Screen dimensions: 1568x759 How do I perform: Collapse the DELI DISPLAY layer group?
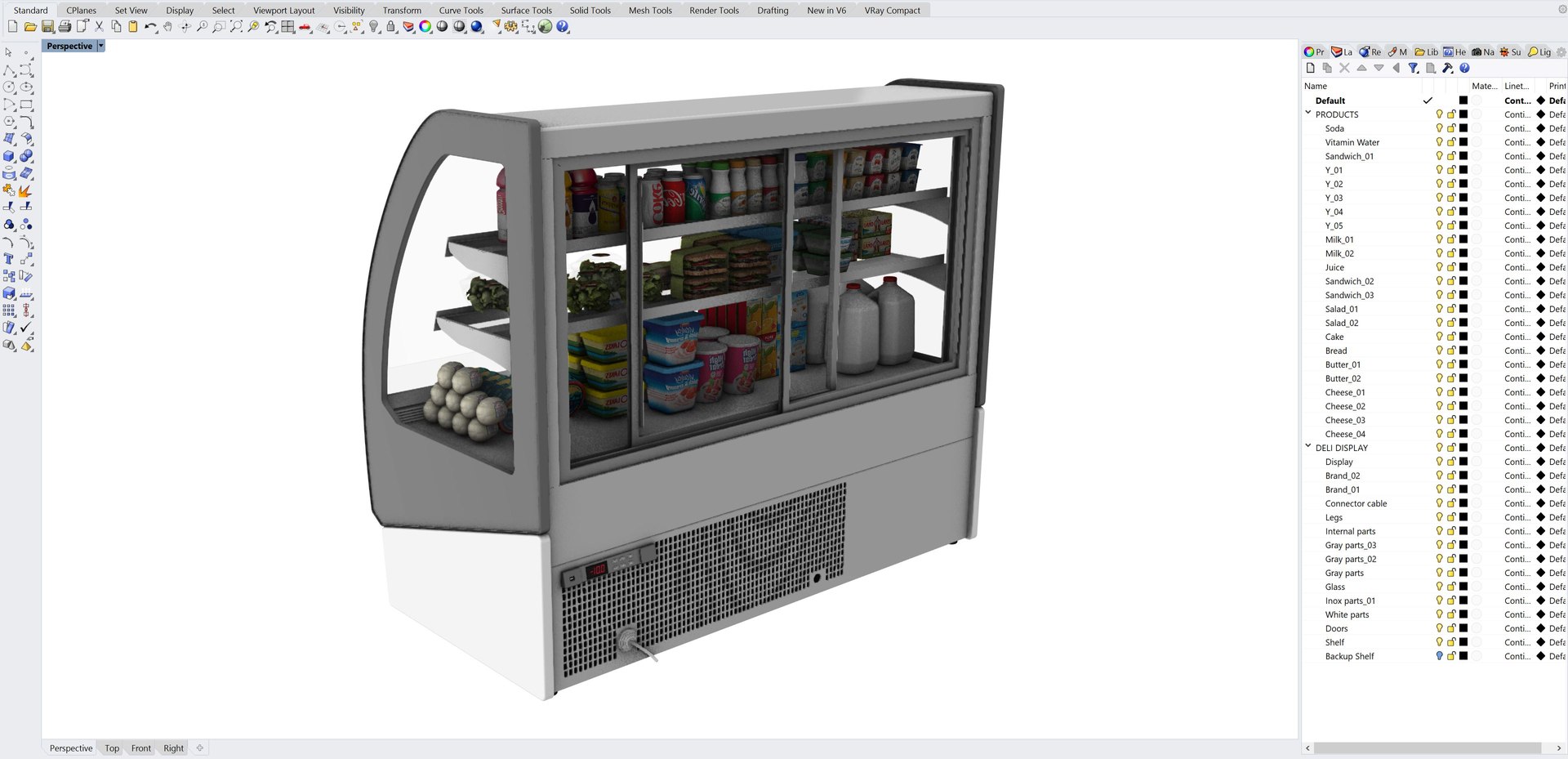click(1308, 447)
